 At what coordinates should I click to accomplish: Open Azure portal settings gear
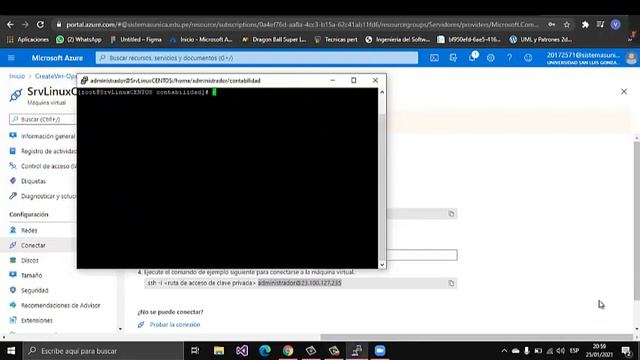point(491,58)
